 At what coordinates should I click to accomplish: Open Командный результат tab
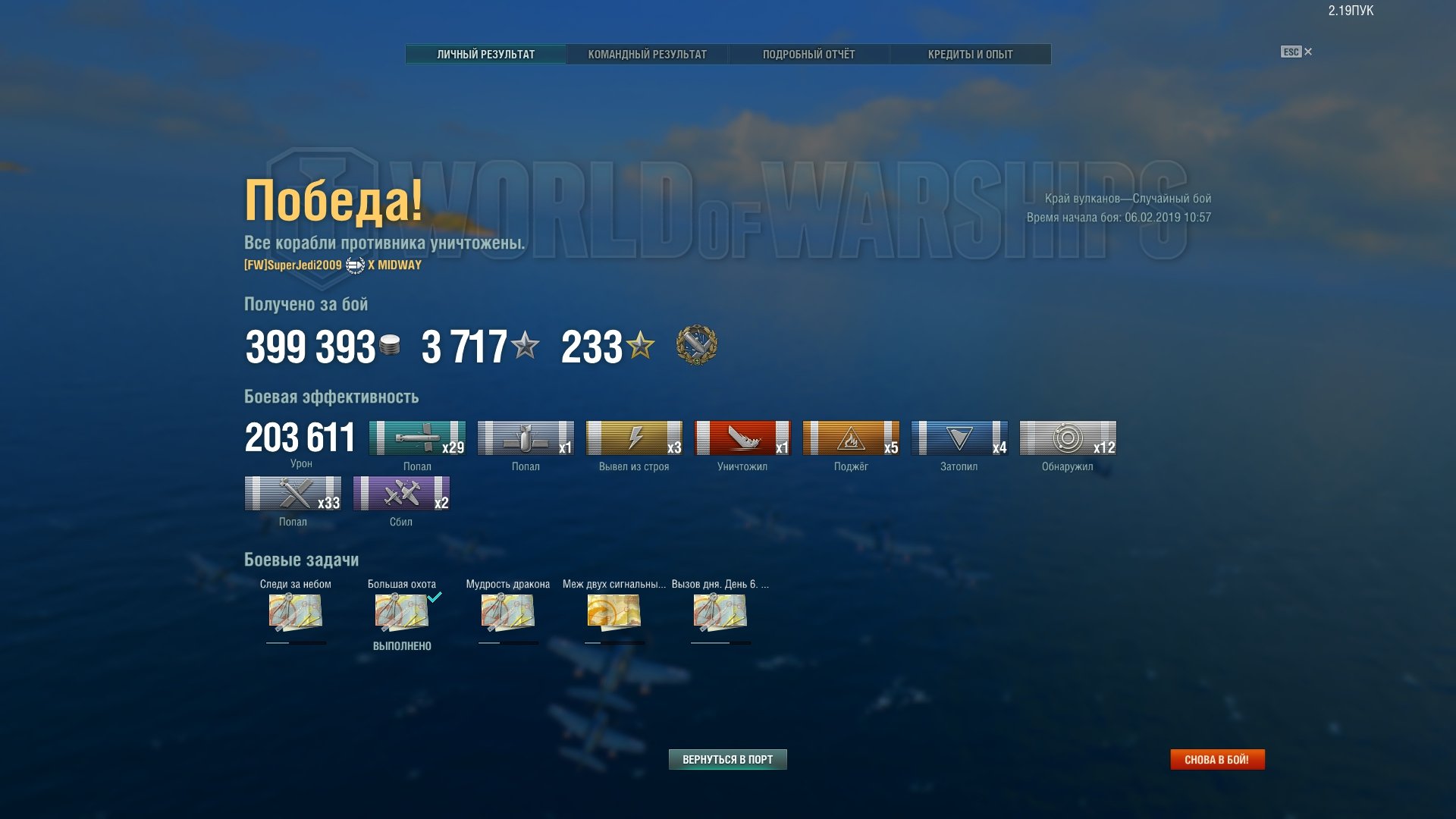647,55
